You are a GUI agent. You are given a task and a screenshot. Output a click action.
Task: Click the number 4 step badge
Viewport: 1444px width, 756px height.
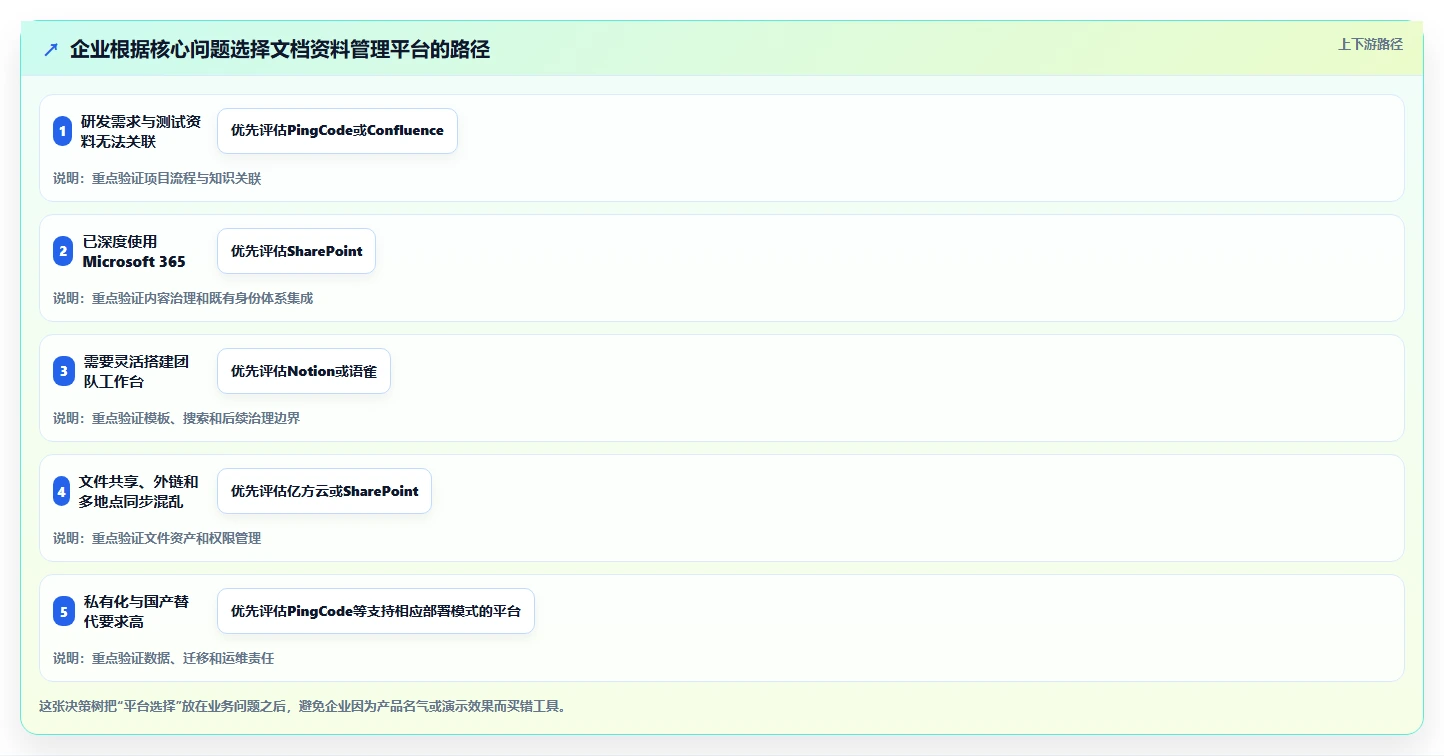tap(62, 491)
